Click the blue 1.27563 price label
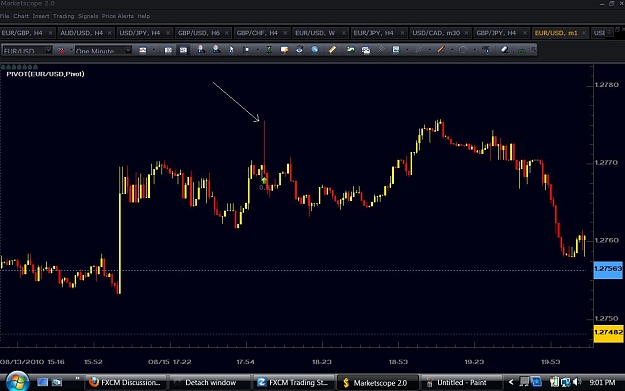 (608, 269)
